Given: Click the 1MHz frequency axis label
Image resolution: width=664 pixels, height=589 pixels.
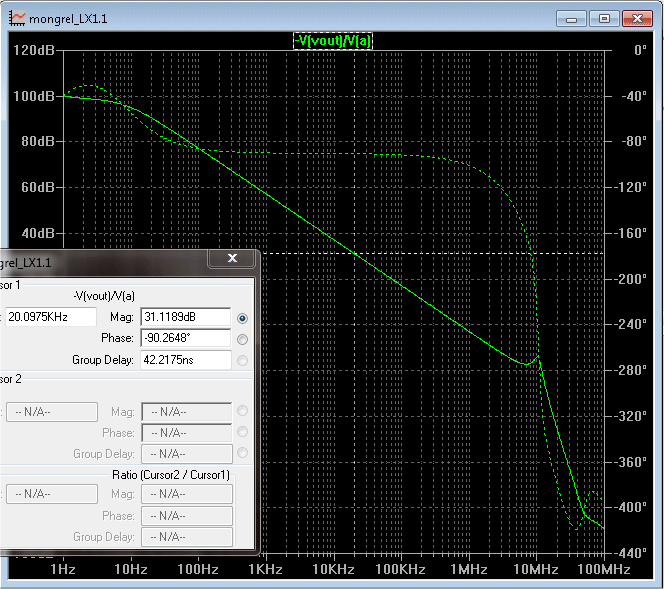Looking at the screenshot, I should (468, 569).
